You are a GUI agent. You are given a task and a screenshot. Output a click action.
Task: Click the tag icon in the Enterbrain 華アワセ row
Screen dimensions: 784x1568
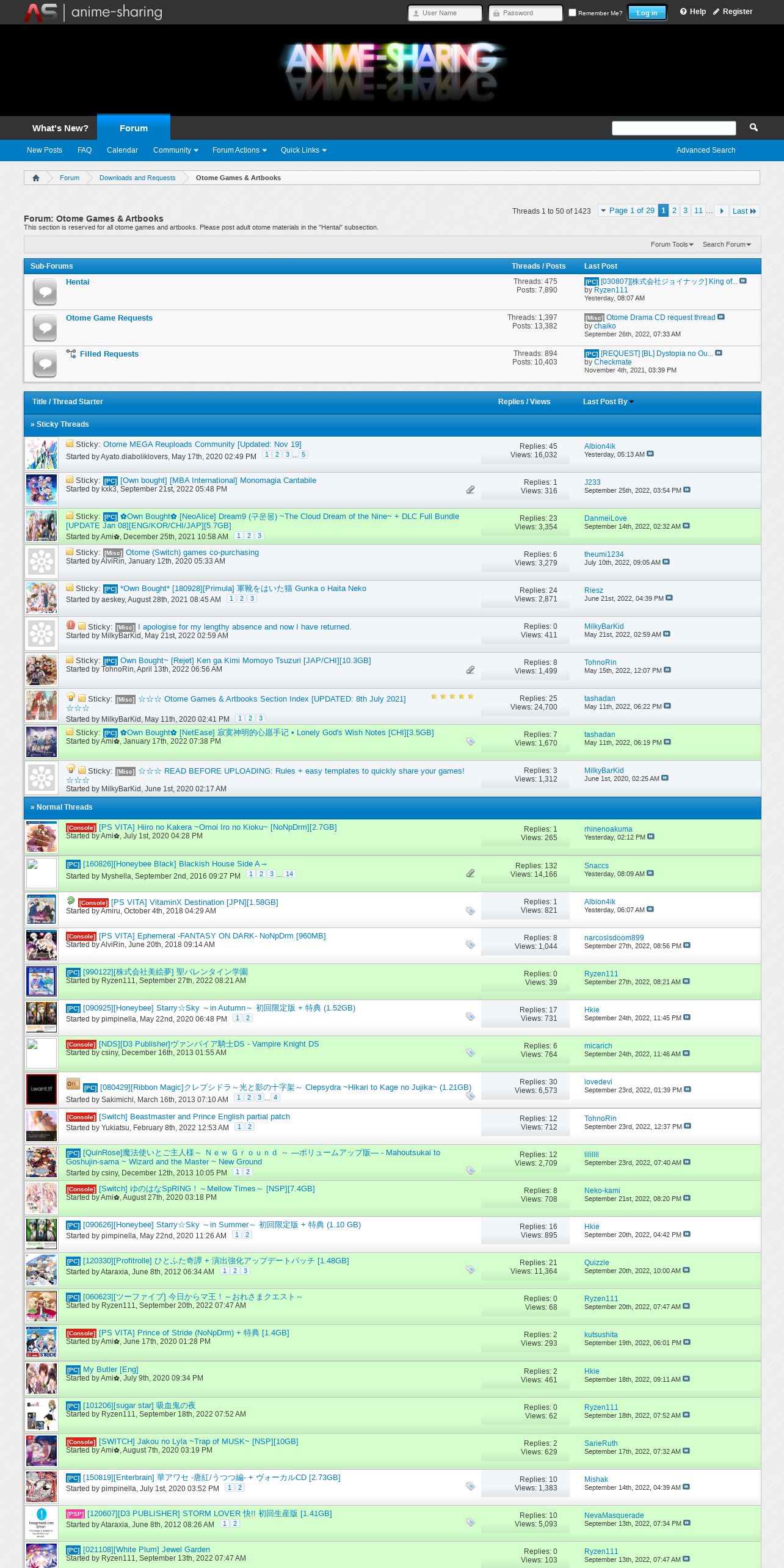click(x=470, y=1486)
